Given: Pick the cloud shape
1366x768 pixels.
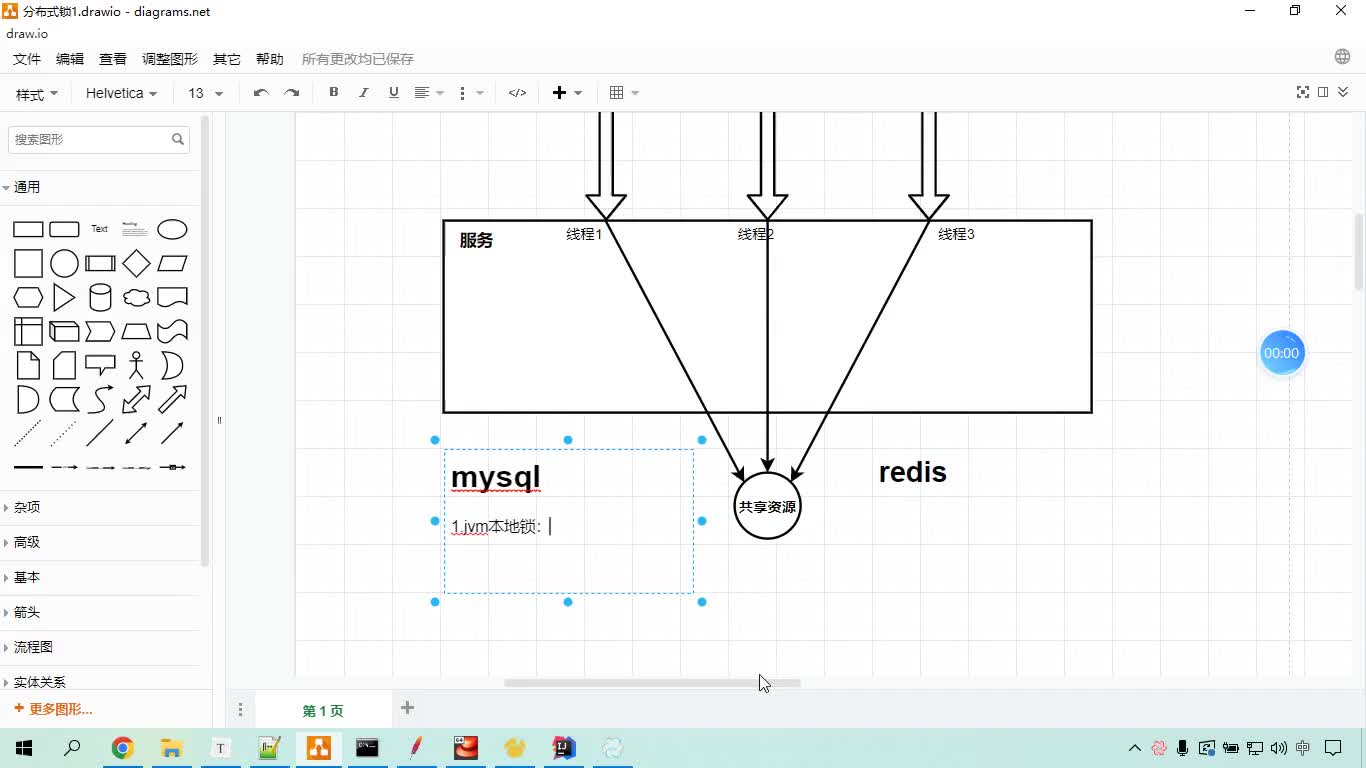Looking at the screenshot, I should coord(136,297).
